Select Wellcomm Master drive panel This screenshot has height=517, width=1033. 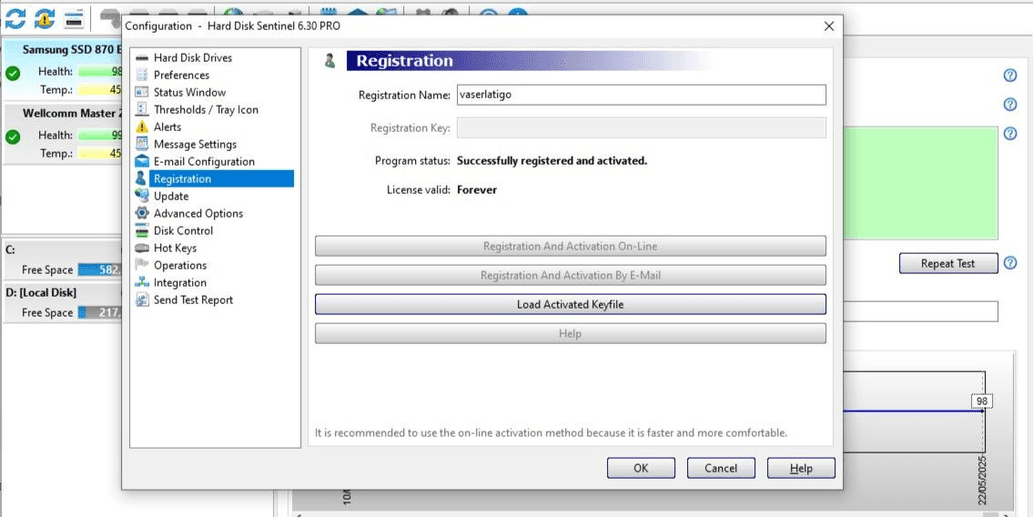tap(63, 133)
